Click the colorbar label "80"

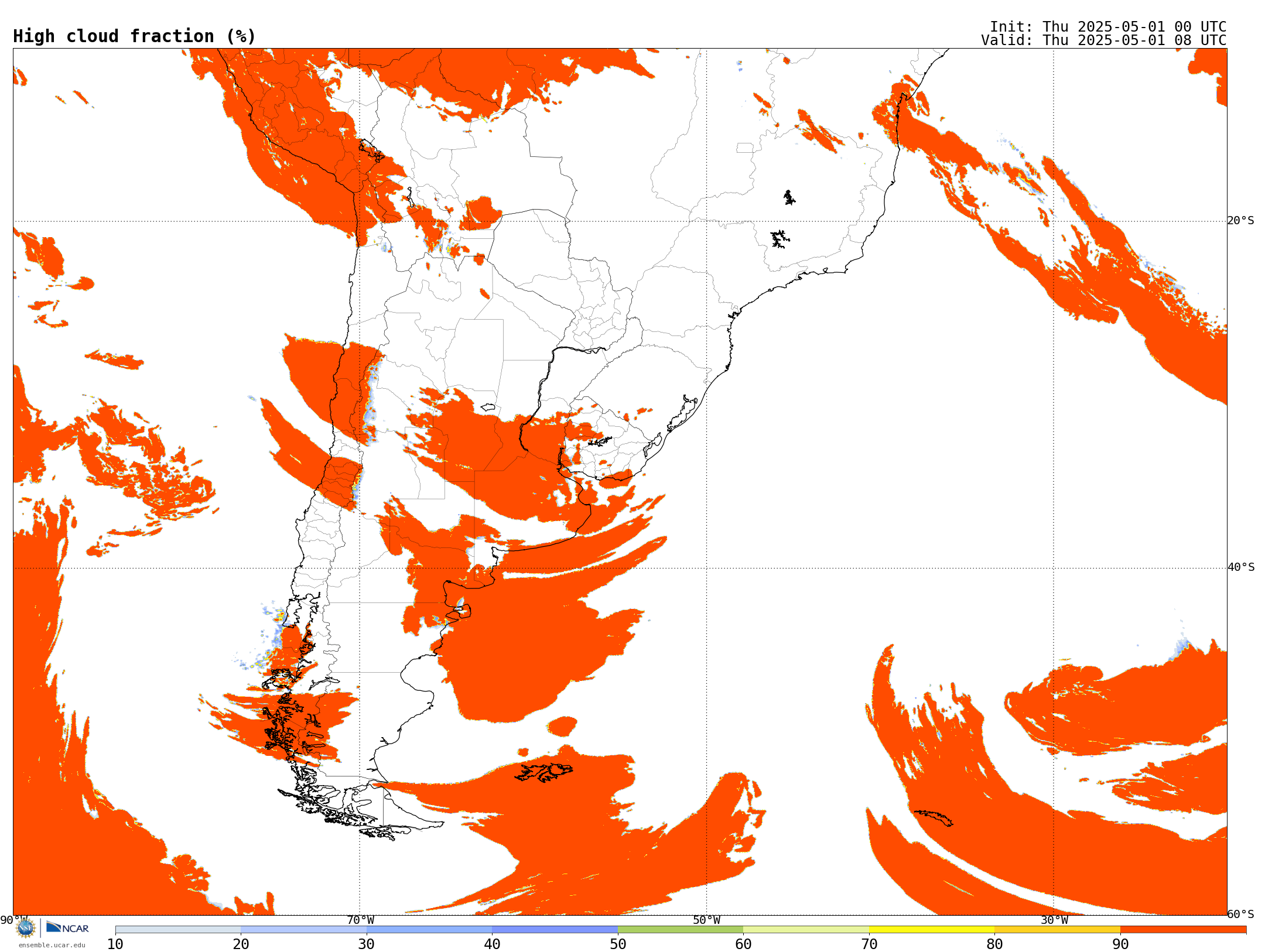[x=994, y=944]
